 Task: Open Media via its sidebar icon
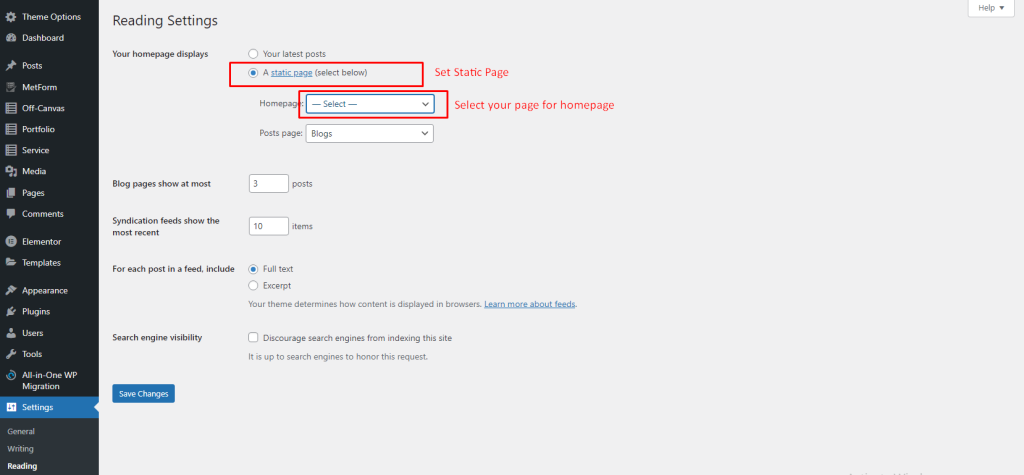(x=11, y=172)
